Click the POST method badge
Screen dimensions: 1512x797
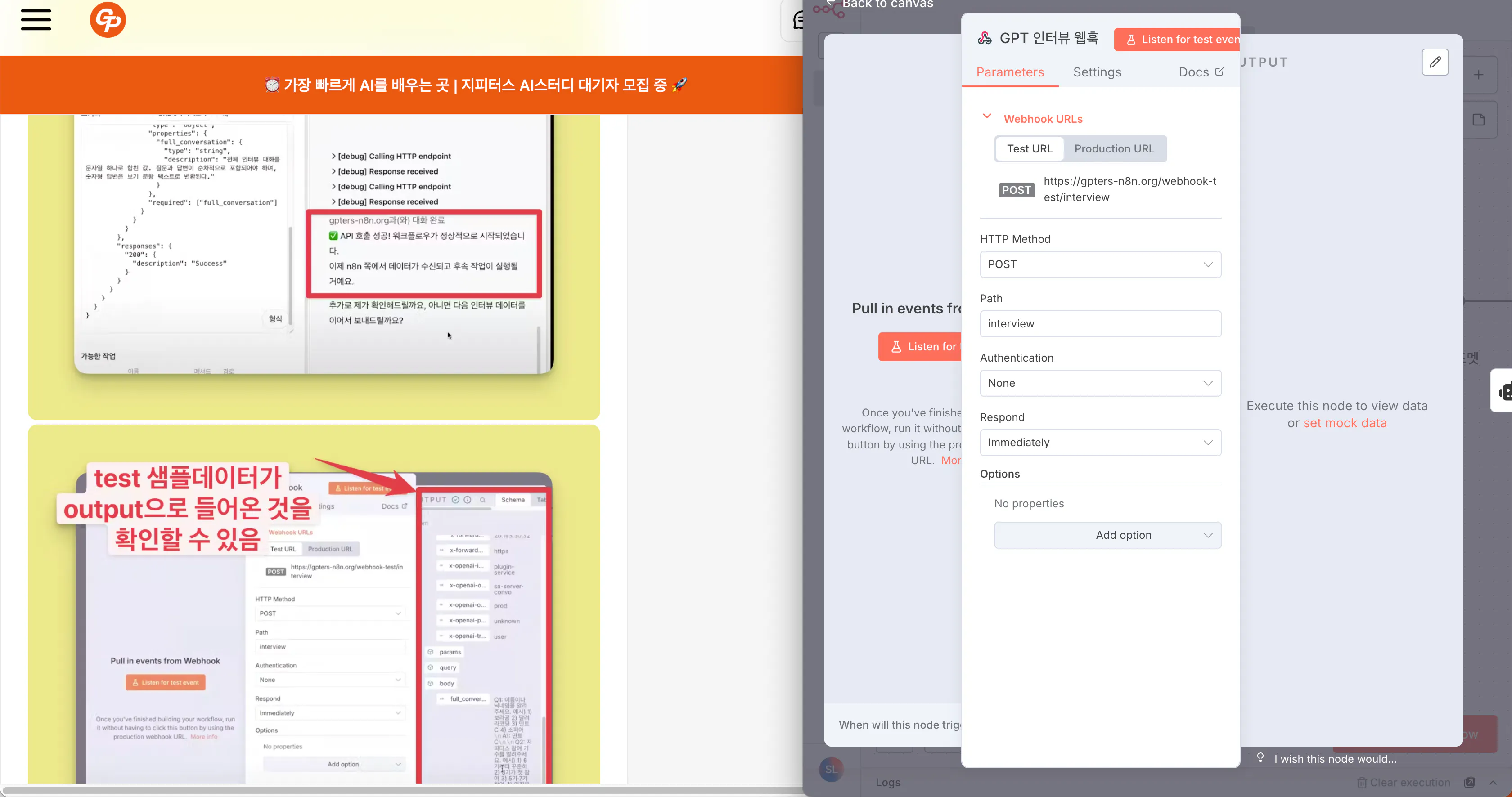pos(1016,190)
